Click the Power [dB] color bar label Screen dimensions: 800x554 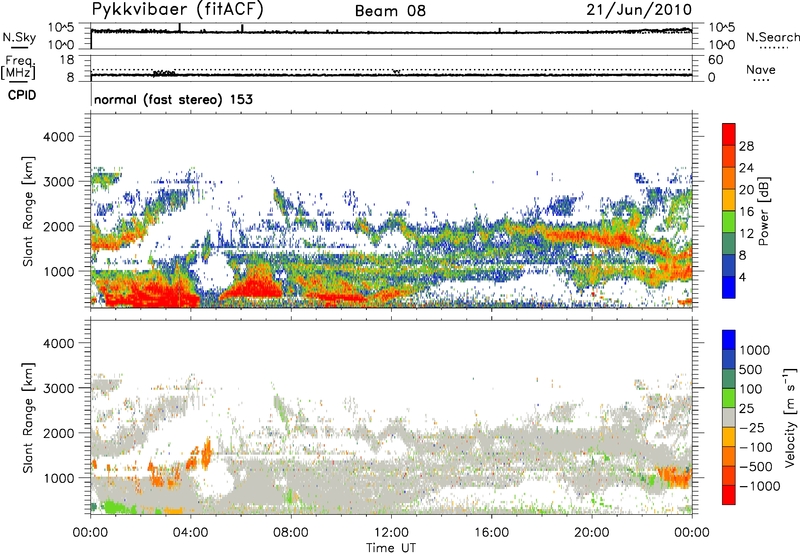tap(763, 211)
